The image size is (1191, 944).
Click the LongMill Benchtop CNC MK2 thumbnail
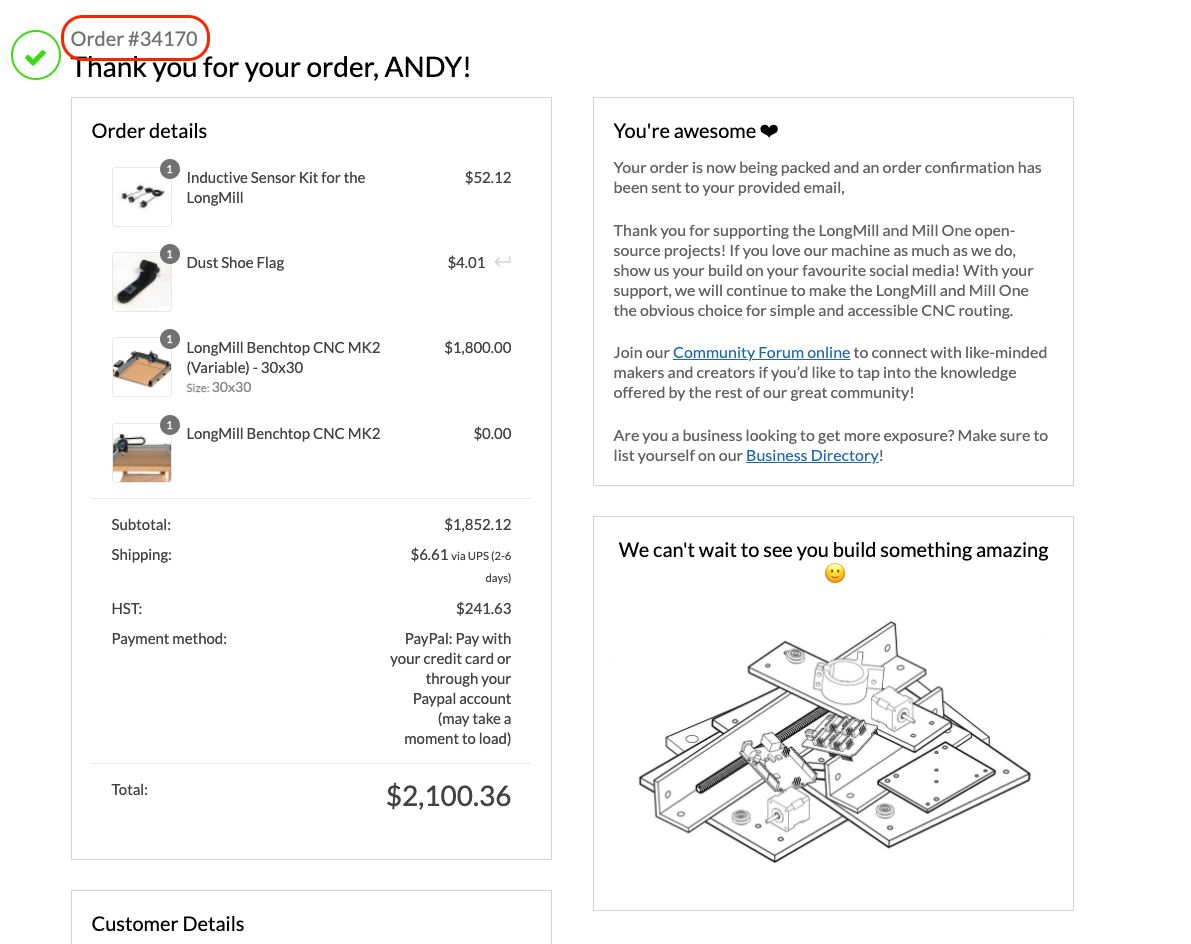pos(142,453)
